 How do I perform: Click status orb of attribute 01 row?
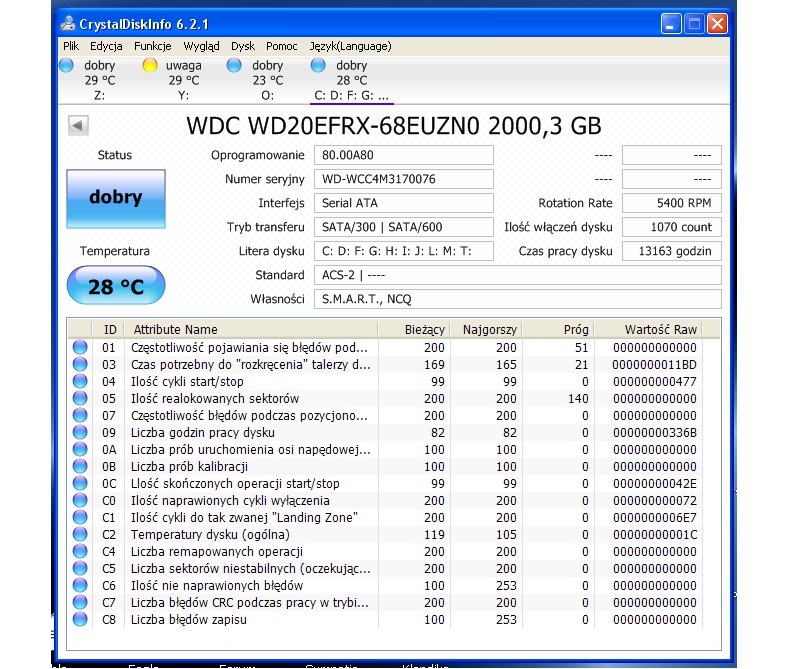pos(80,348)
